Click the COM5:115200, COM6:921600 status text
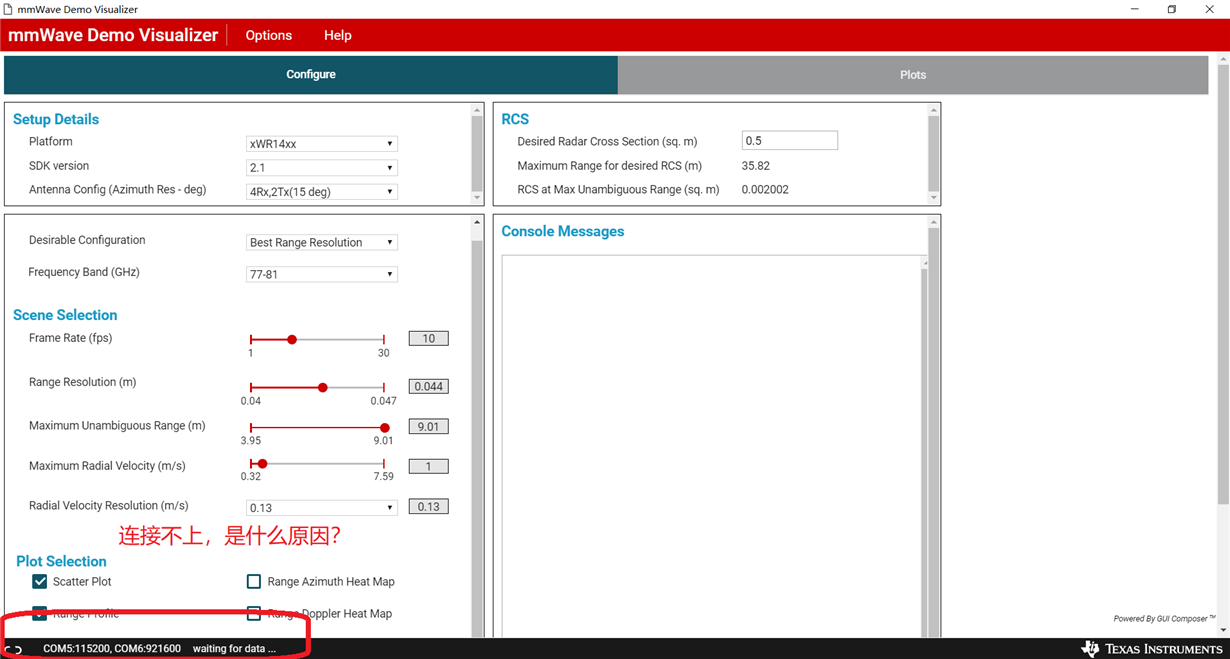 click(x=112, y=649)
